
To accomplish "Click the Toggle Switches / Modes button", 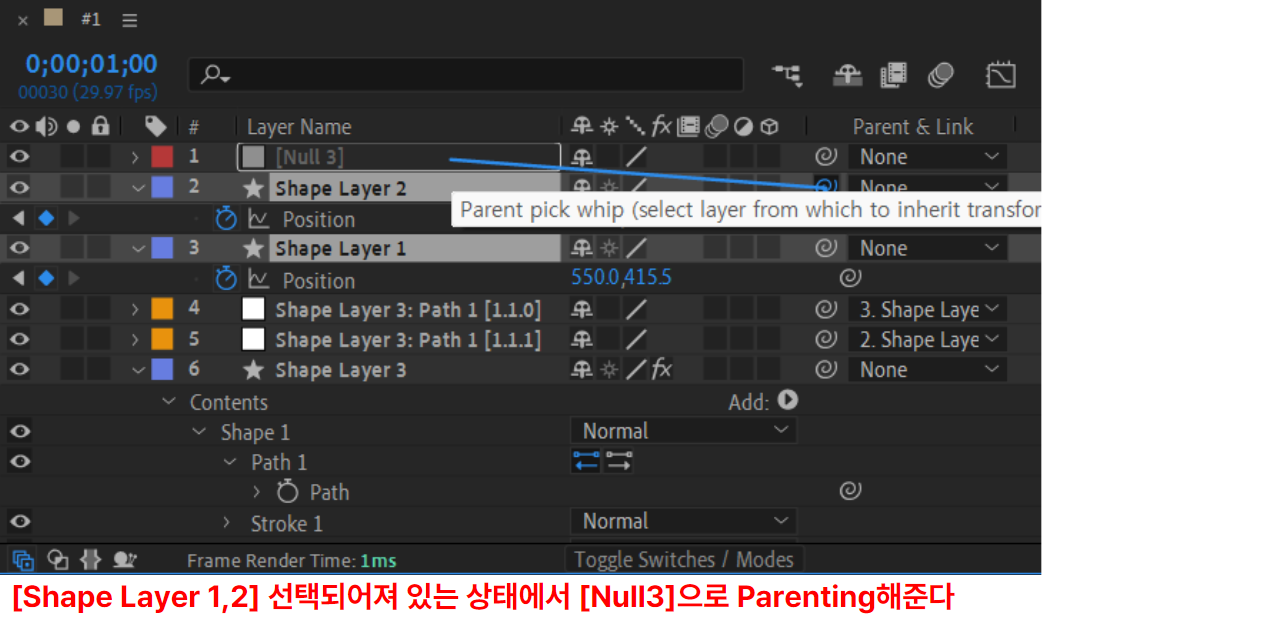I will [683, 558].
